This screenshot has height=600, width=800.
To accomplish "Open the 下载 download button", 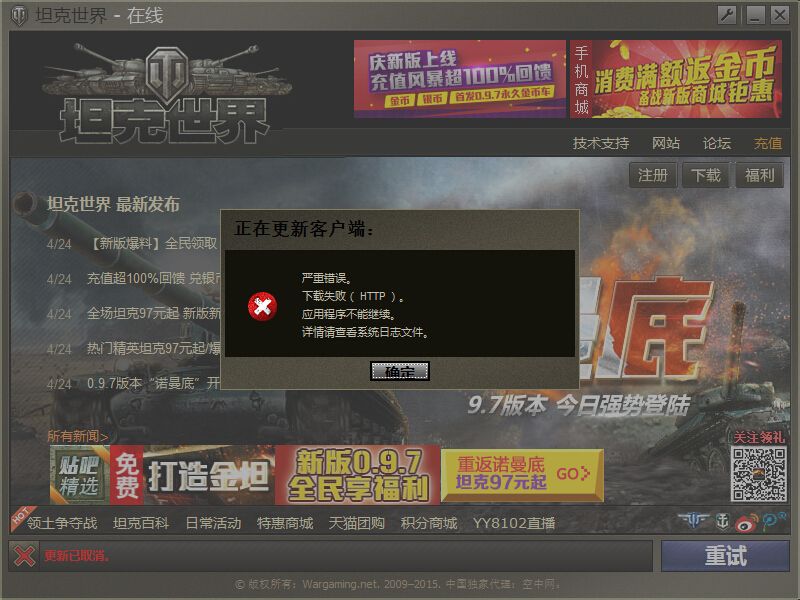I will pos(706,176).
